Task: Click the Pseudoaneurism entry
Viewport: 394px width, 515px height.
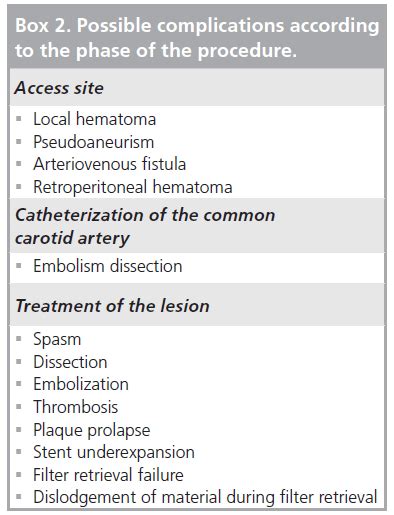Action: pos(94,142)
